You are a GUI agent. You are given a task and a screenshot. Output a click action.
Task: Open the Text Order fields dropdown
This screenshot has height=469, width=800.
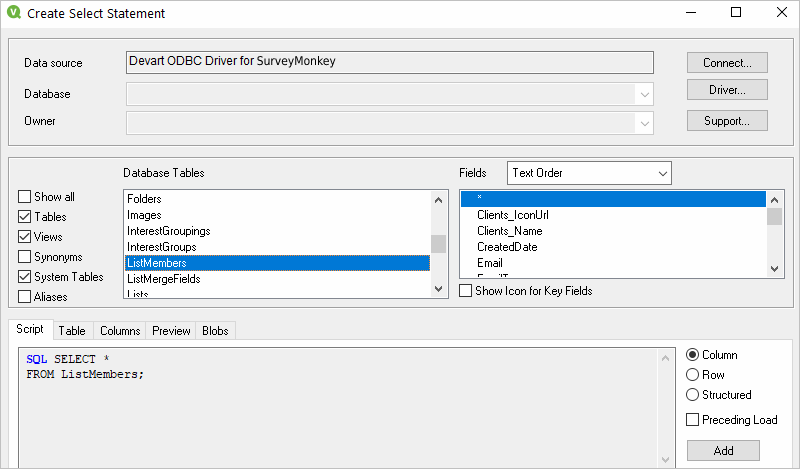[x=588, y=173]
